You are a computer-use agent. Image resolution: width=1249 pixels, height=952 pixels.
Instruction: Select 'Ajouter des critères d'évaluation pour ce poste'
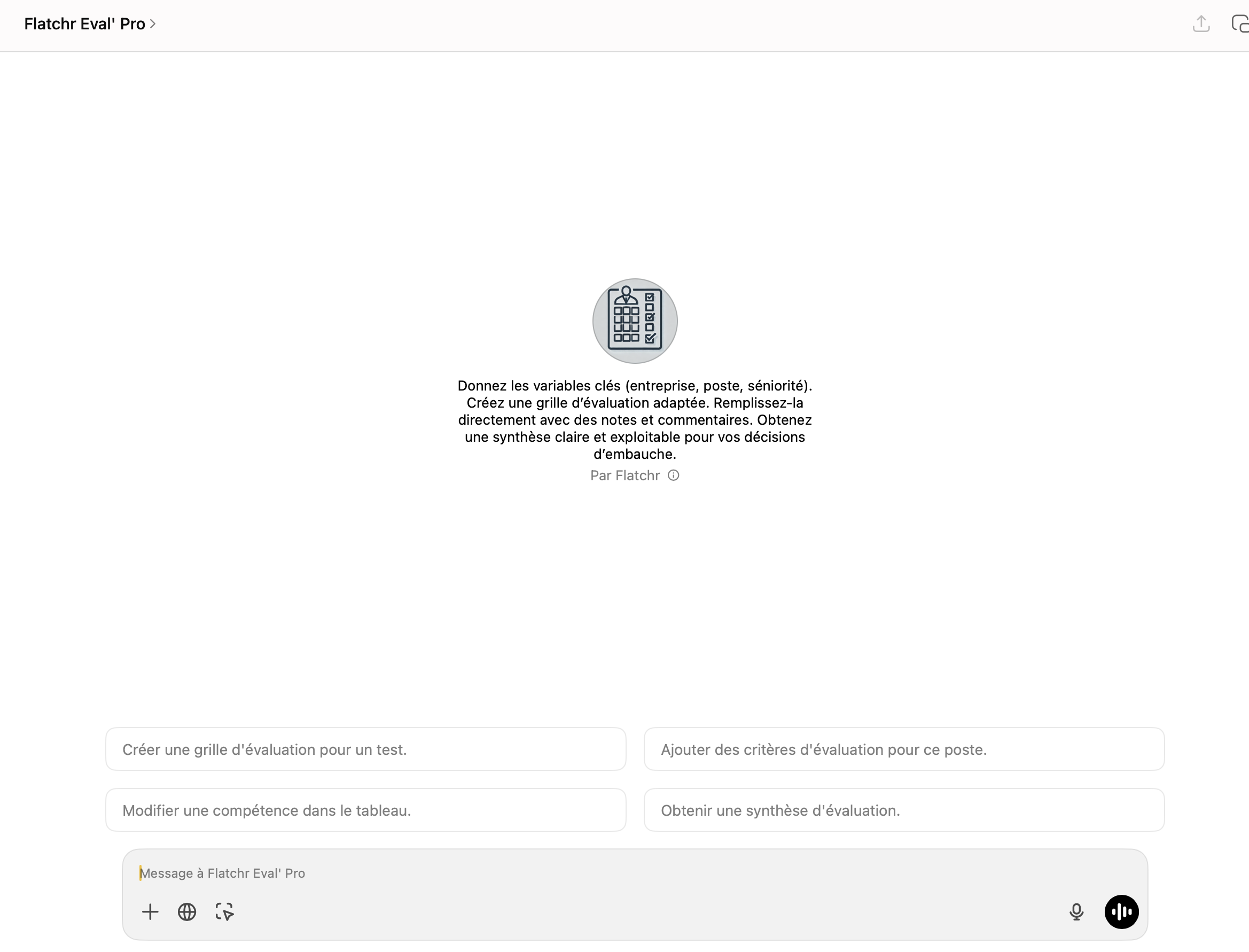[904, 749]
